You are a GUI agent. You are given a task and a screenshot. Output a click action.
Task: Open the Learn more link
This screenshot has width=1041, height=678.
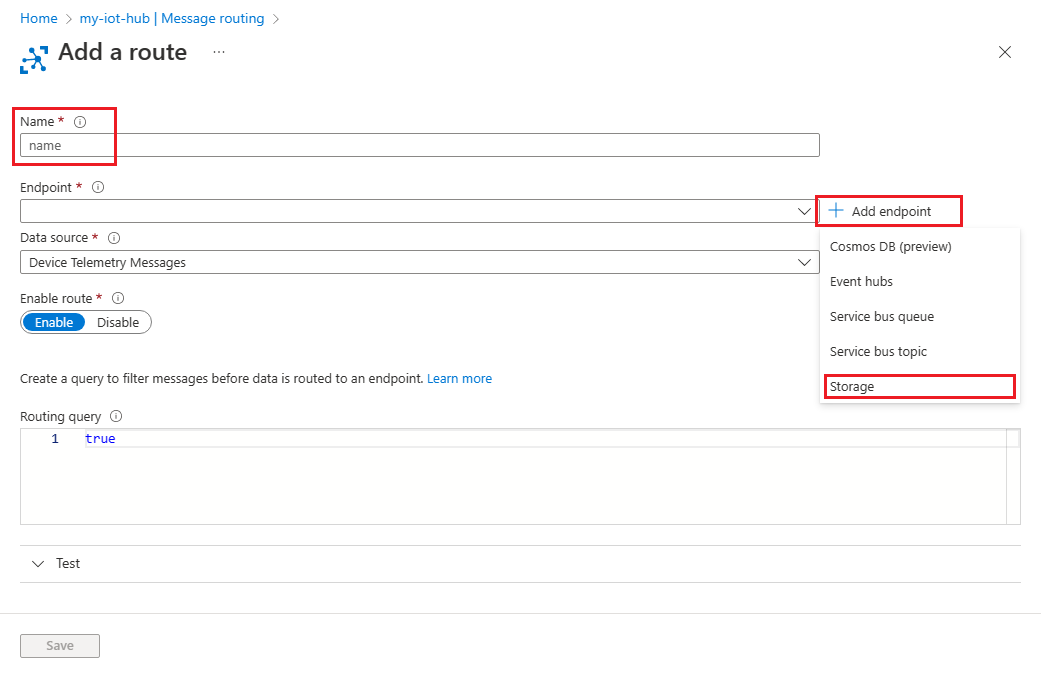coord(459,379)
